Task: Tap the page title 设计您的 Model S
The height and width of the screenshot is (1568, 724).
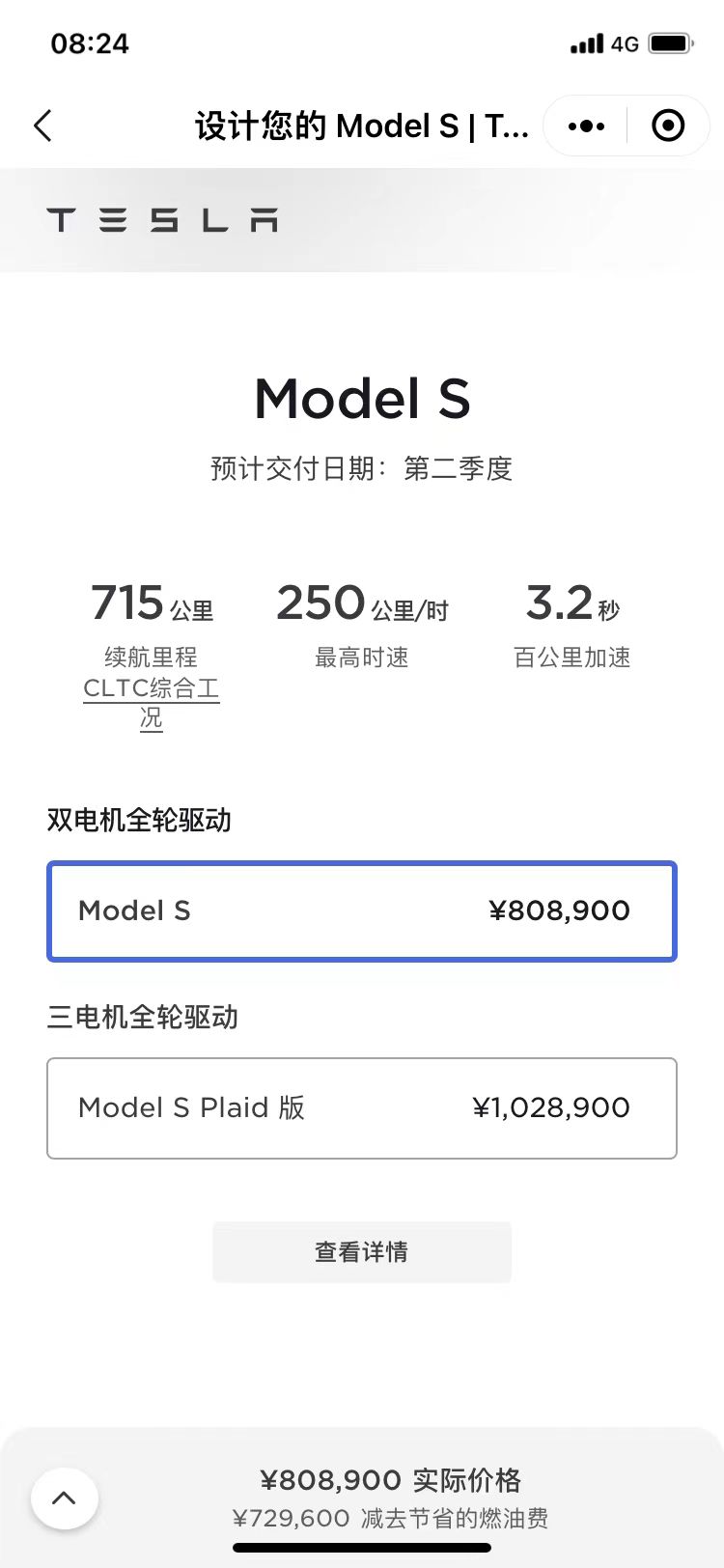Action: pos(361,126)
